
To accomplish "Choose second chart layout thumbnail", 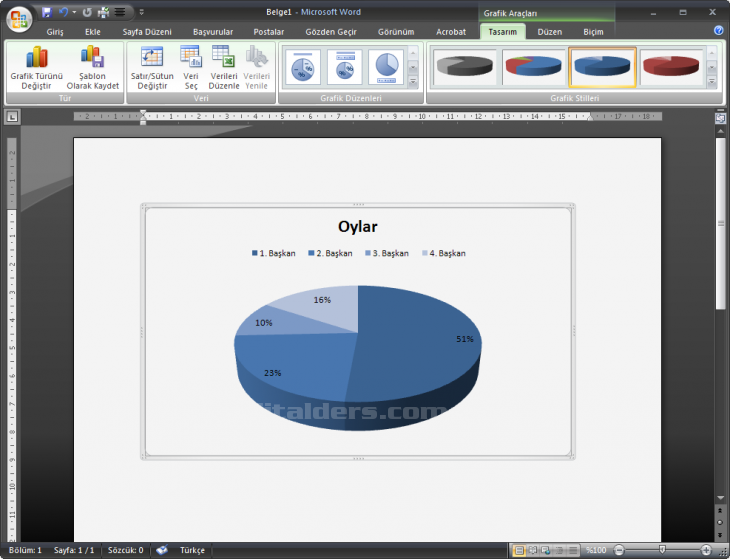I will (345, 67).
